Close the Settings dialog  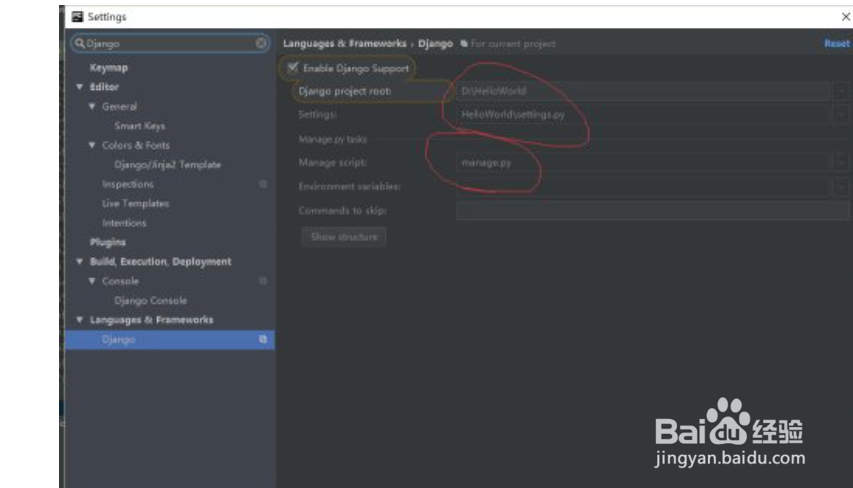[846, 17]
